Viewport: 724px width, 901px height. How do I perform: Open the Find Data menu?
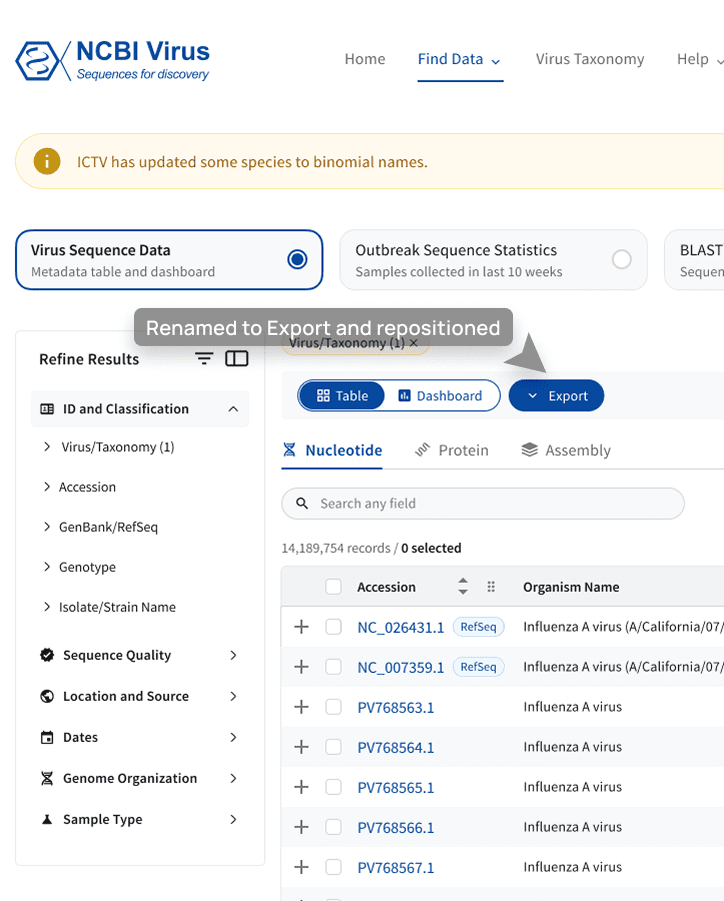click(x=460, y=59)
